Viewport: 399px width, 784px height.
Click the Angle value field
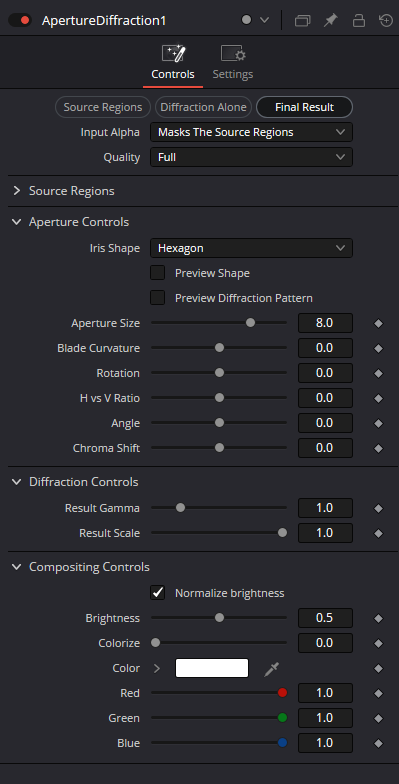pyautogui.click(x=326, y=423)
